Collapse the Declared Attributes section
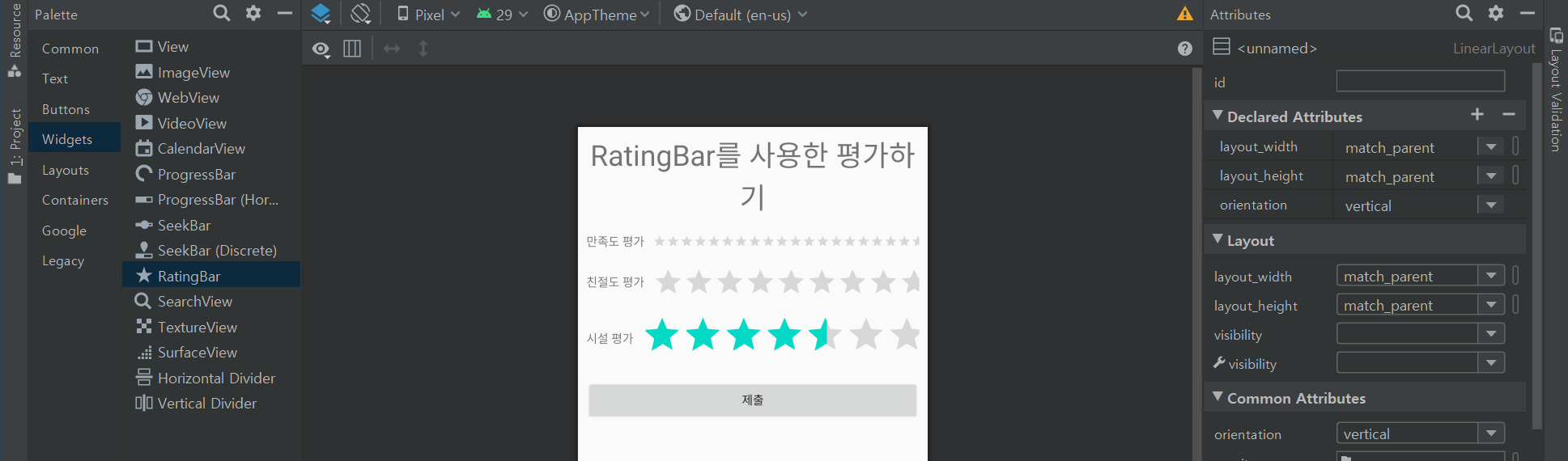This screenshot has width=1568, height=461. [1217, 116]
